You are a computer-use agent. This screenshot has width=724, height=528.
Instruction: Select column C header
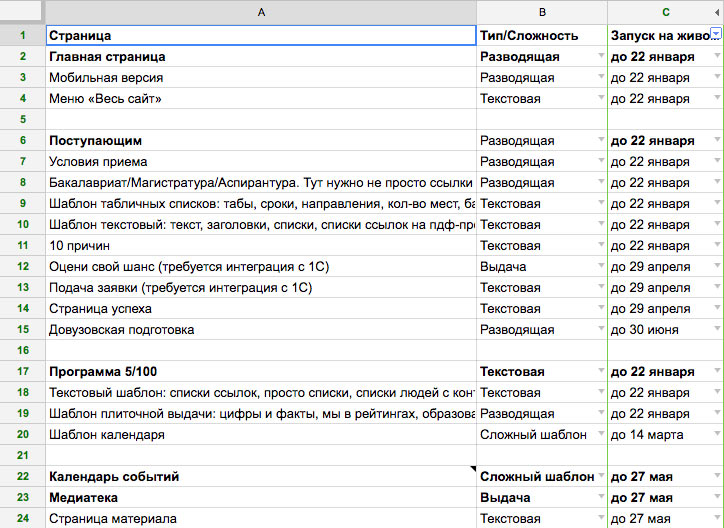[665, 12]
